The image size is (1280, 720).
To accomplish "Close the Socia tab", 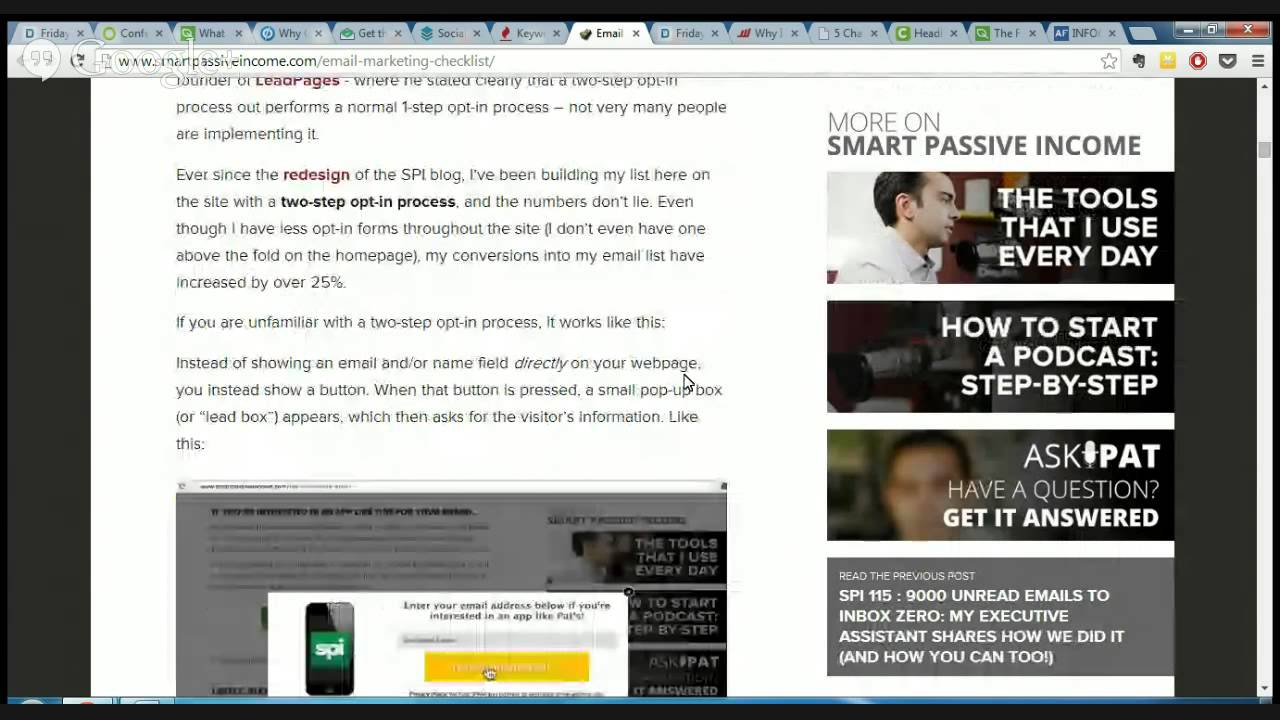I will [x=477, y=33].
